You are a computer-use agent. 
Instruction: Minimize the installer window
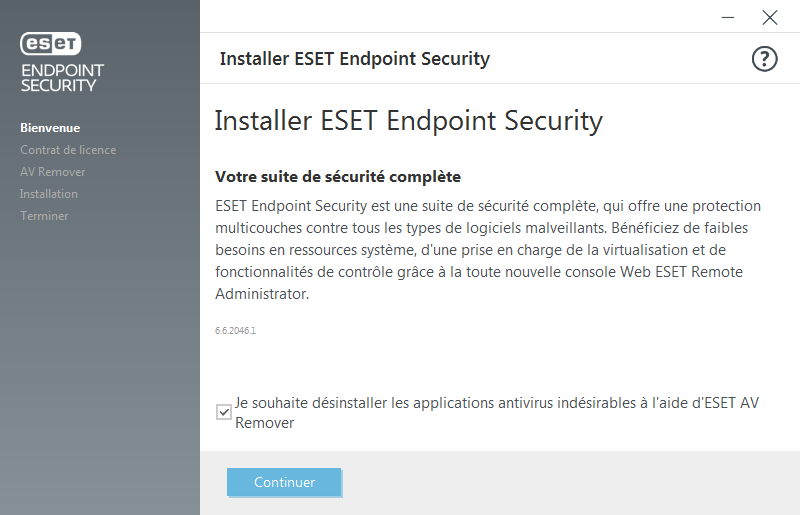click(x=727, y=17)
